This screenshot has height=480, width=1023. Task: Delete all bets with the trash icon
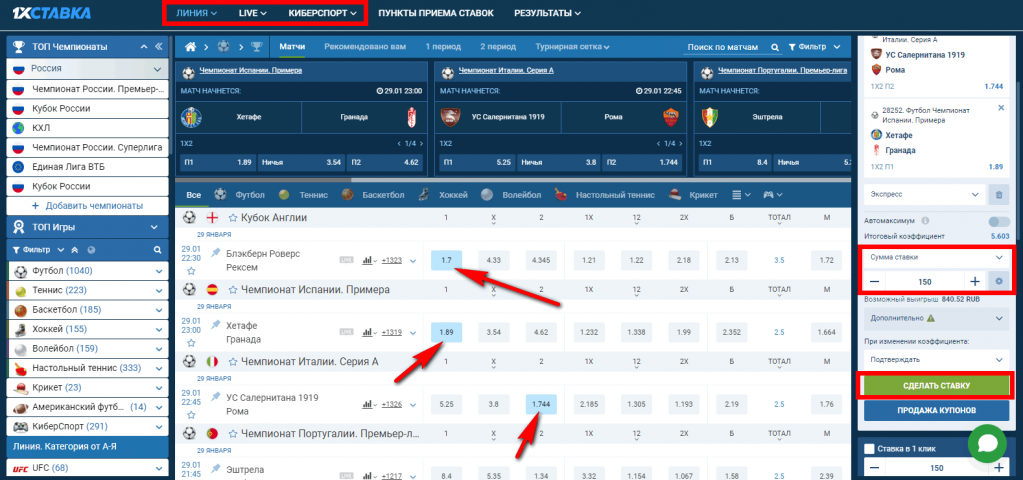point(998,194)
